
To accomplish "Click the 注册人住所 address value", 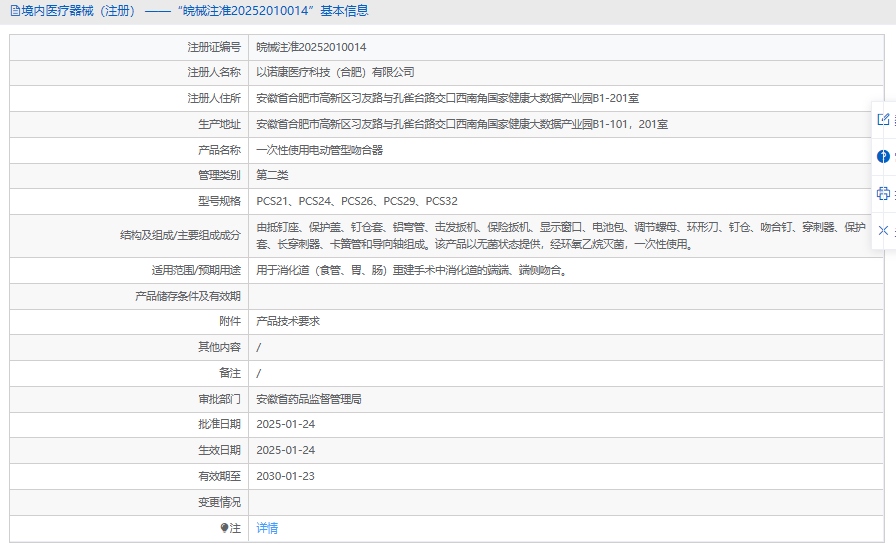I will [x=447, y=98].
